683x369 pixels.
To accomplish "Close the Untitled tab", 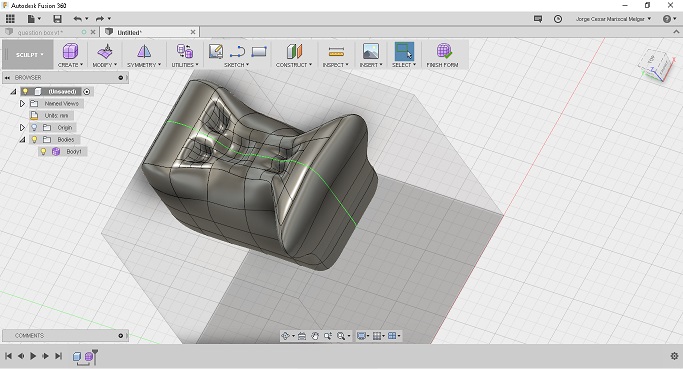I will [193, 32].
